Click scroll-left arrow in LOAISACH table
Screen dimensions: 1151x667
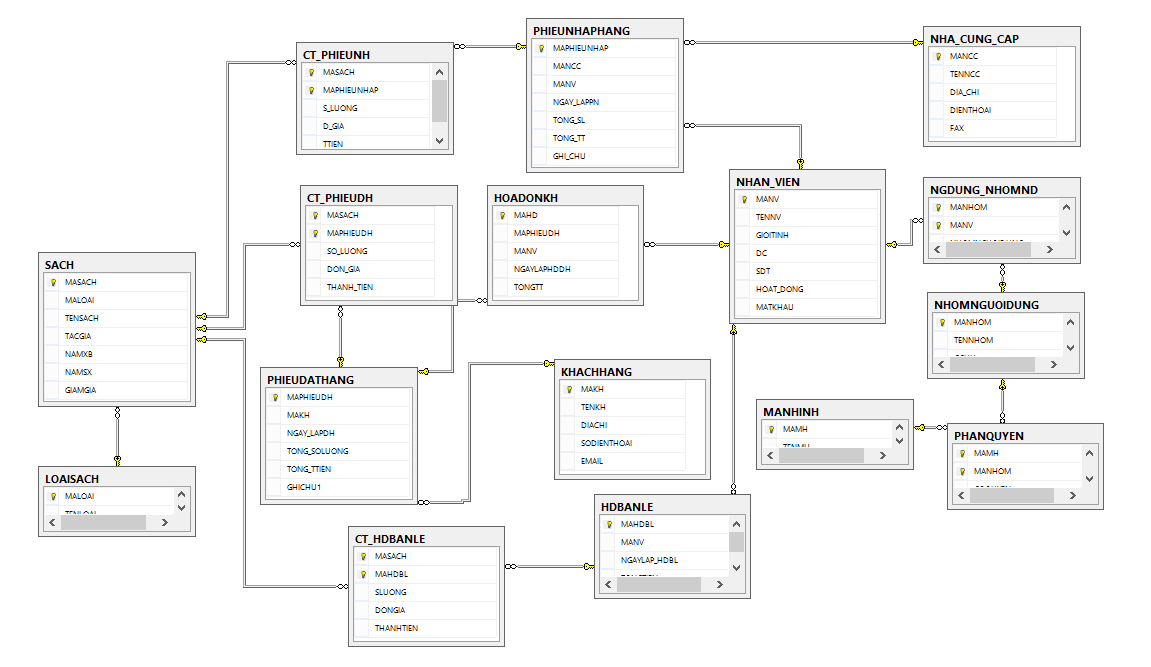52,522
